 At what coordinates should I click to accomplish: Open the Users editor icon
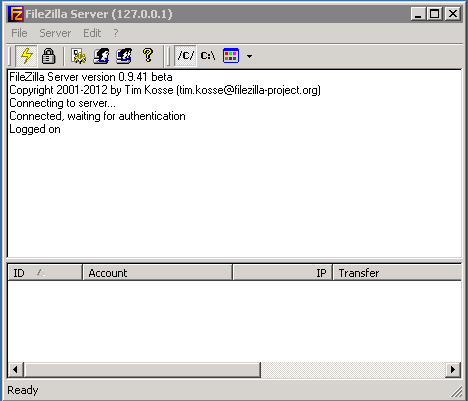(x=101, y=56)
